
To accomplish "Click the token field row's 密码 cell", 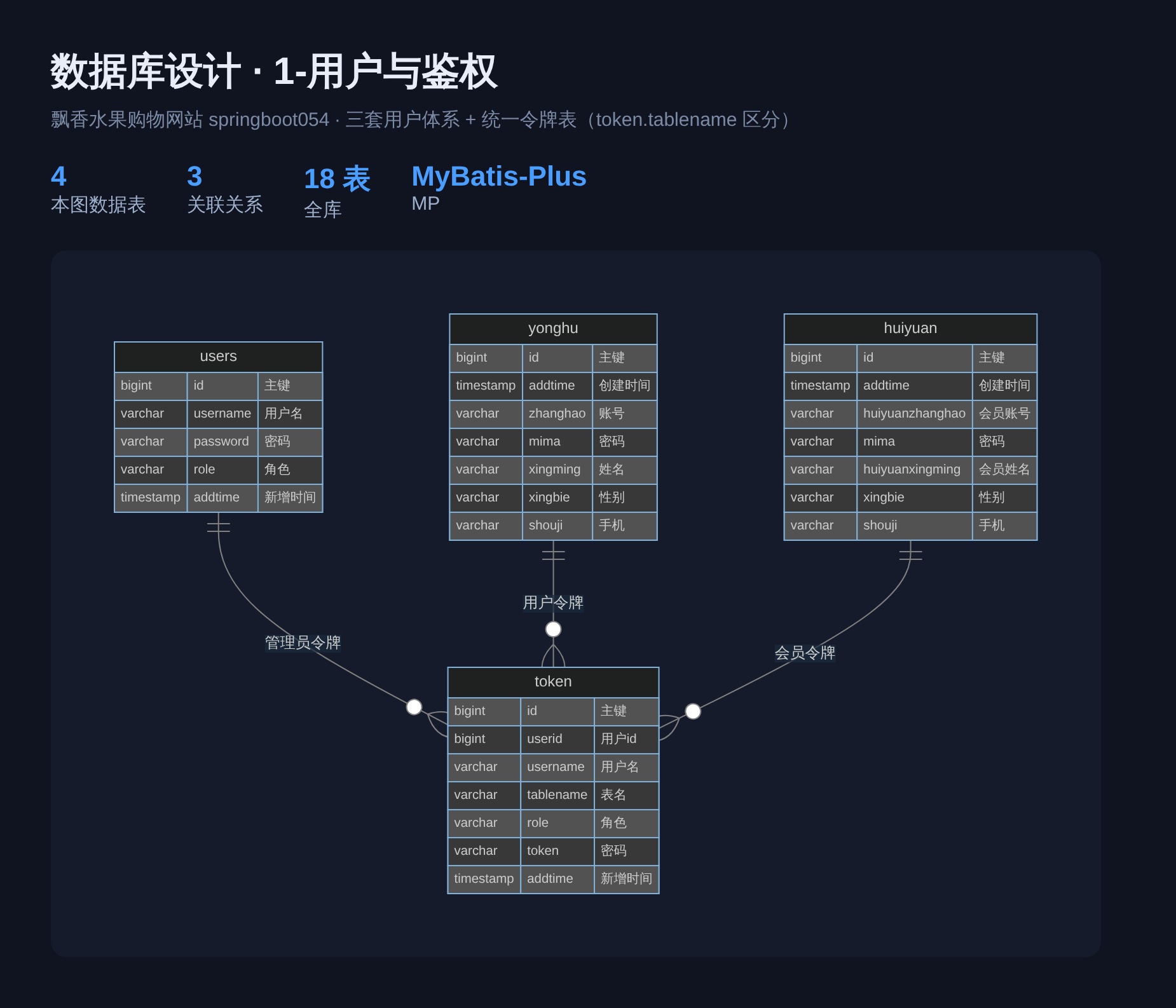I will [x=626, y=851].
